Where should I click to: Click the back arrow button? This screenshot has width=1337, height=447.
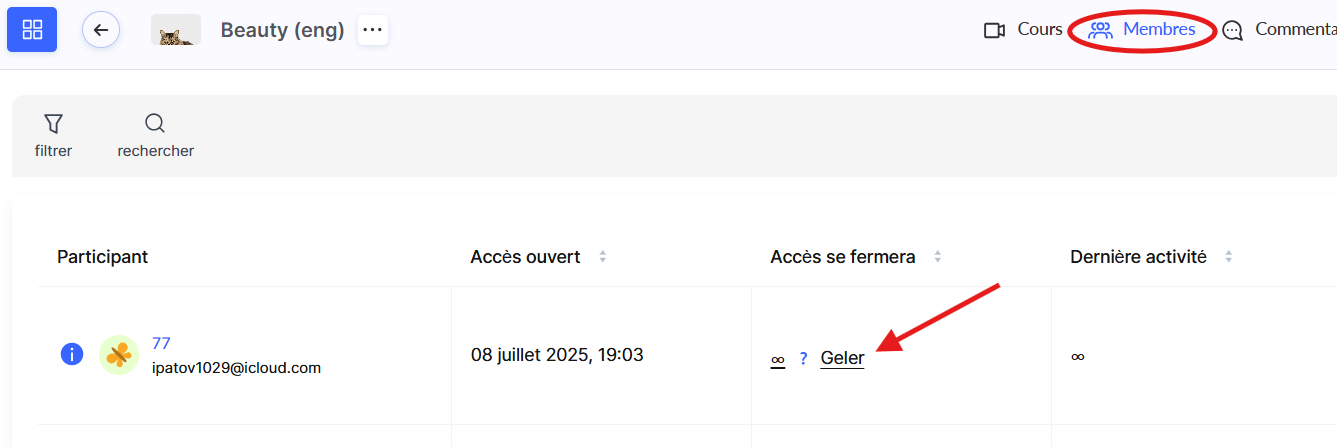click(101, 30)
